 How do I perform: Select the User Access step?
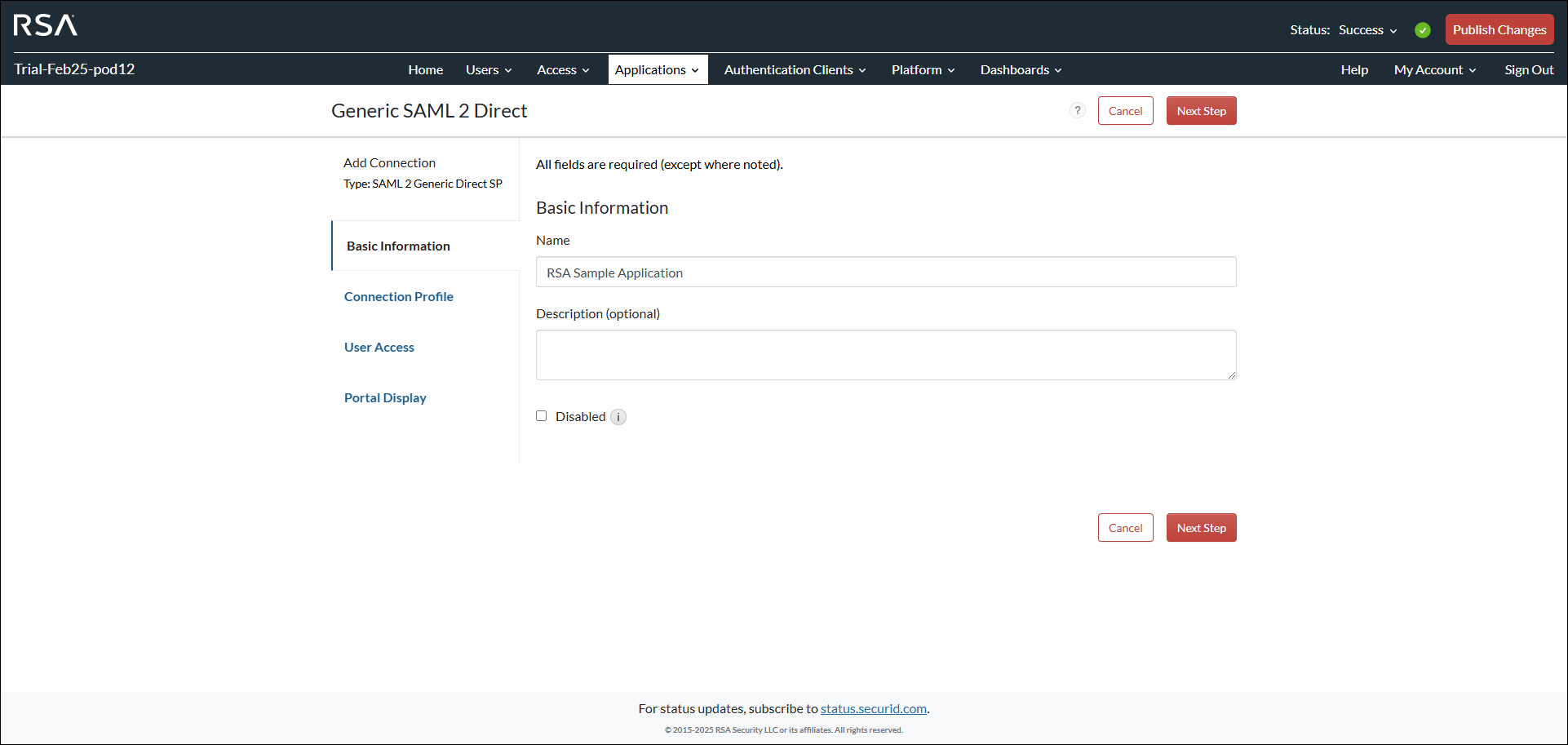tap(379, 347)
